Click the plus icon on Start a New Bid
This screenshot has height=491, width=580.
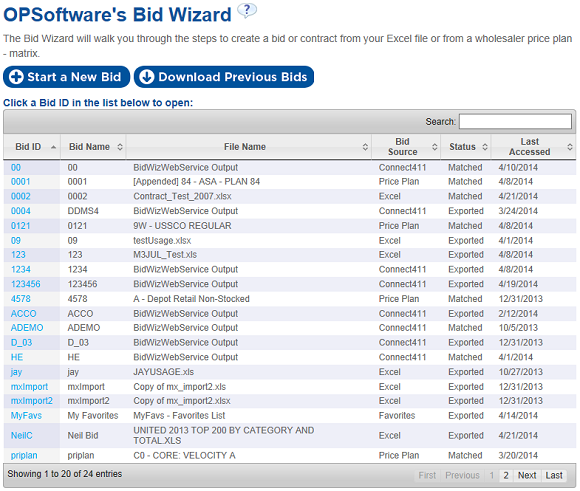click(x=16, y=77)
